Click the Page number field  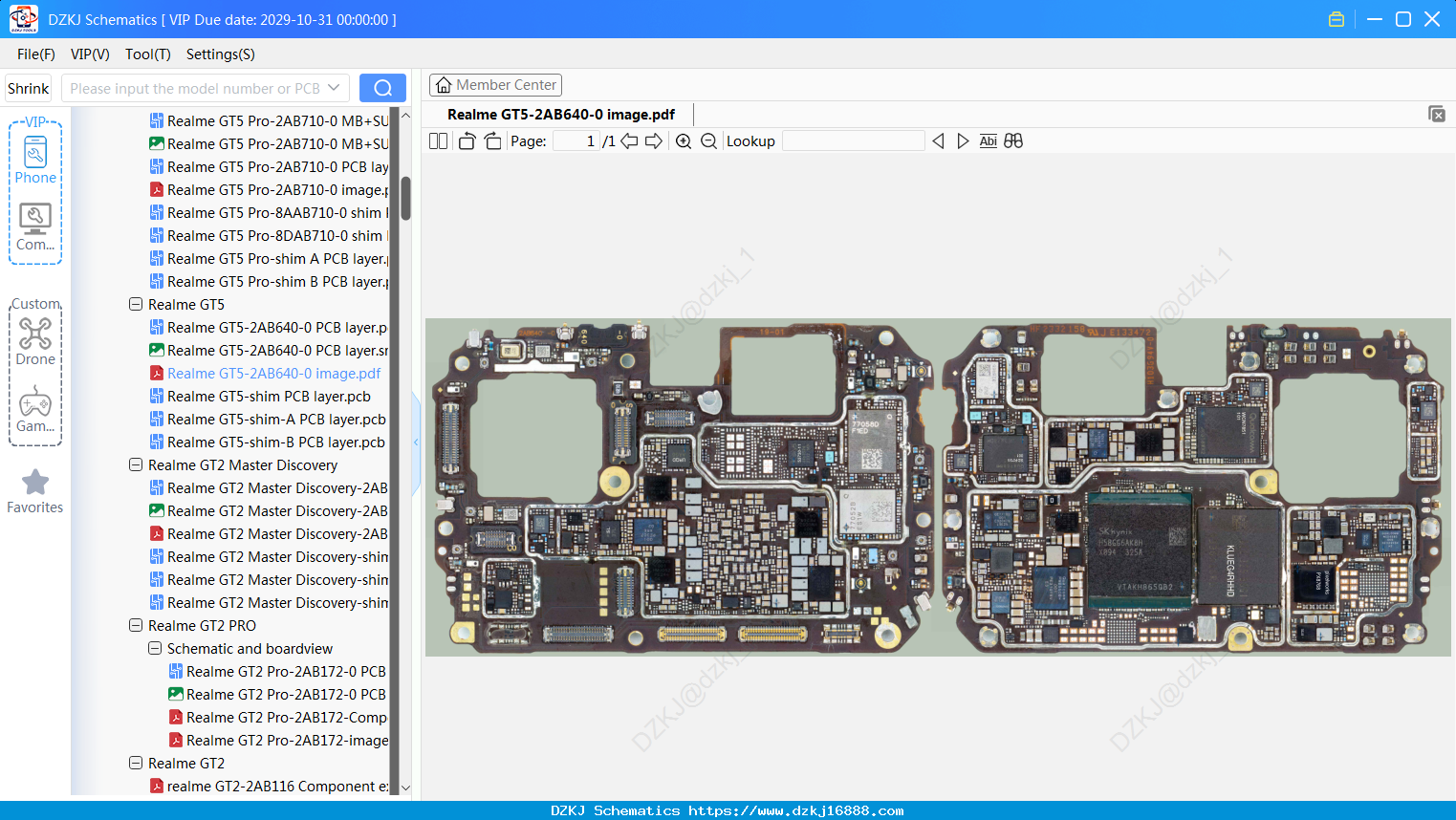click(576, 141)
